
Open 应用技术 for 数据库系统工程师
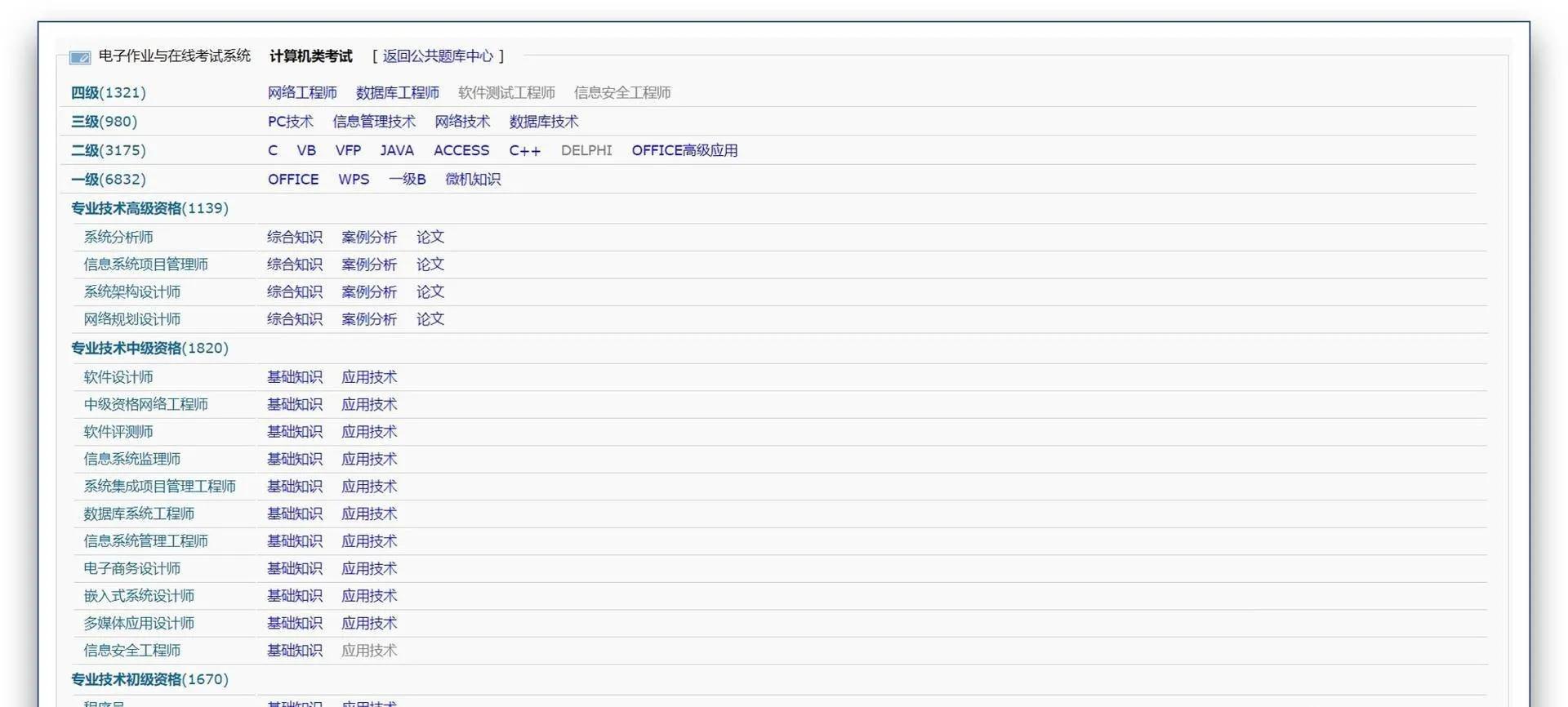369,514
